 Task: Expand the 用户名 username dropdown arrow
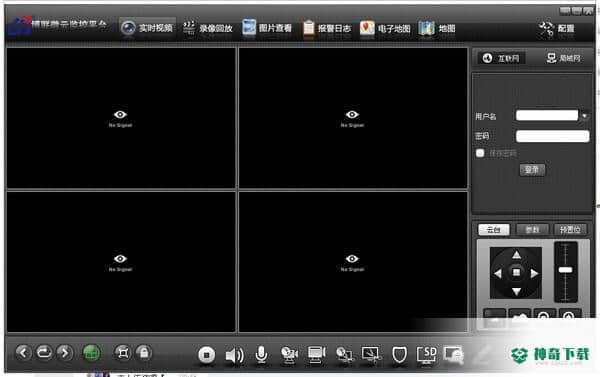tap(584, 115)
